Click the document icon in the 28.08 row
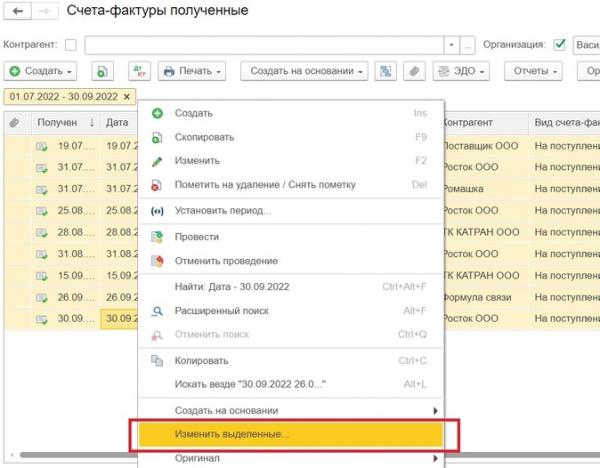 coord(42,232)
